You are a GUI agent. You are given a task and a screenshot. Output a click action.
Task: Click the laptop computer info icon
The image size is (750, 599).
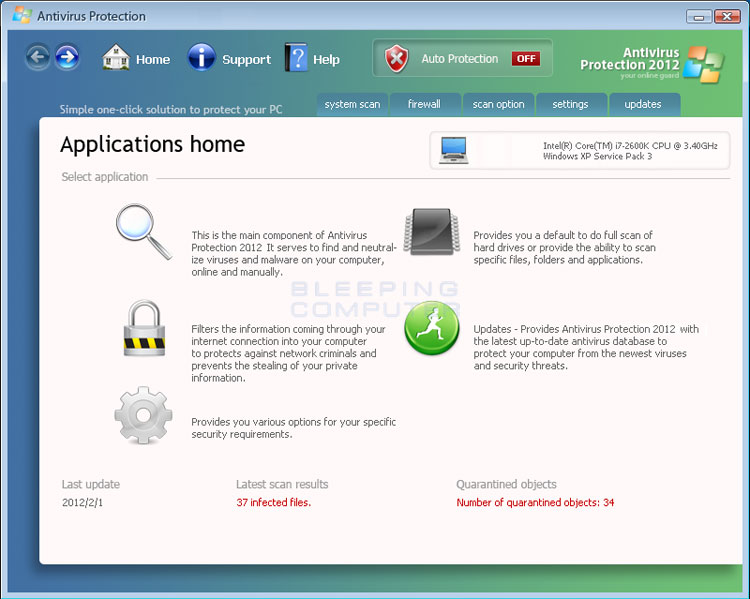click(x=454, y=150)
